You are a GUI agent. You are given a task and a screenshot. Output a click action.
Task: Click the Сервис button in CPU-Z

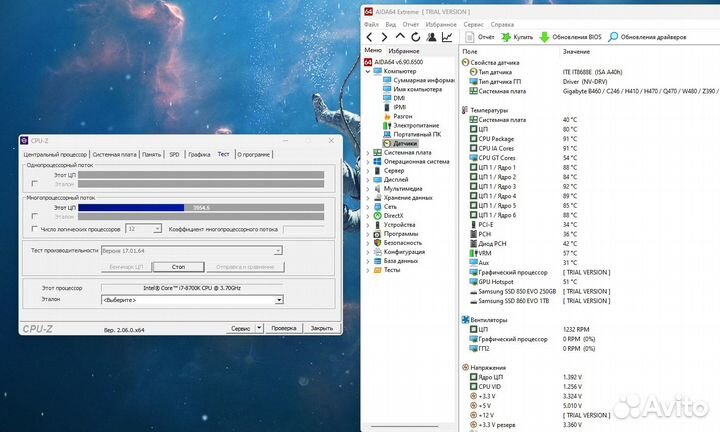(240, 328)
